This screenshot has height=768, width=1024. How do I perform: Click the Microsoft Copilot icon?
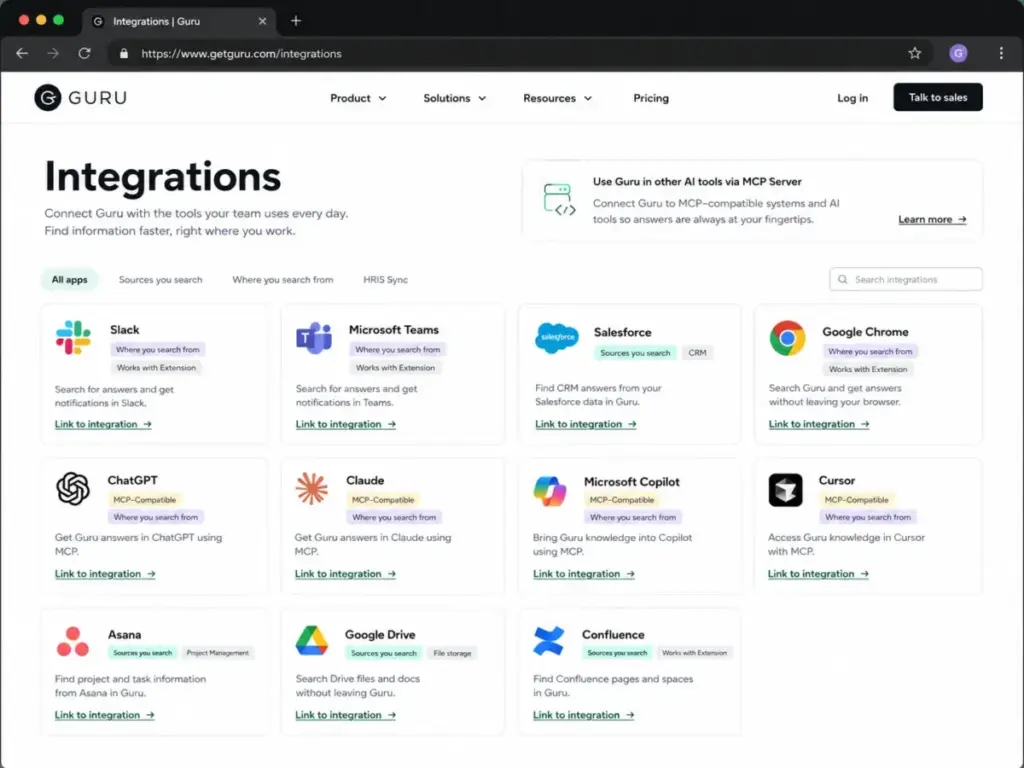click(x=550, y=490)
